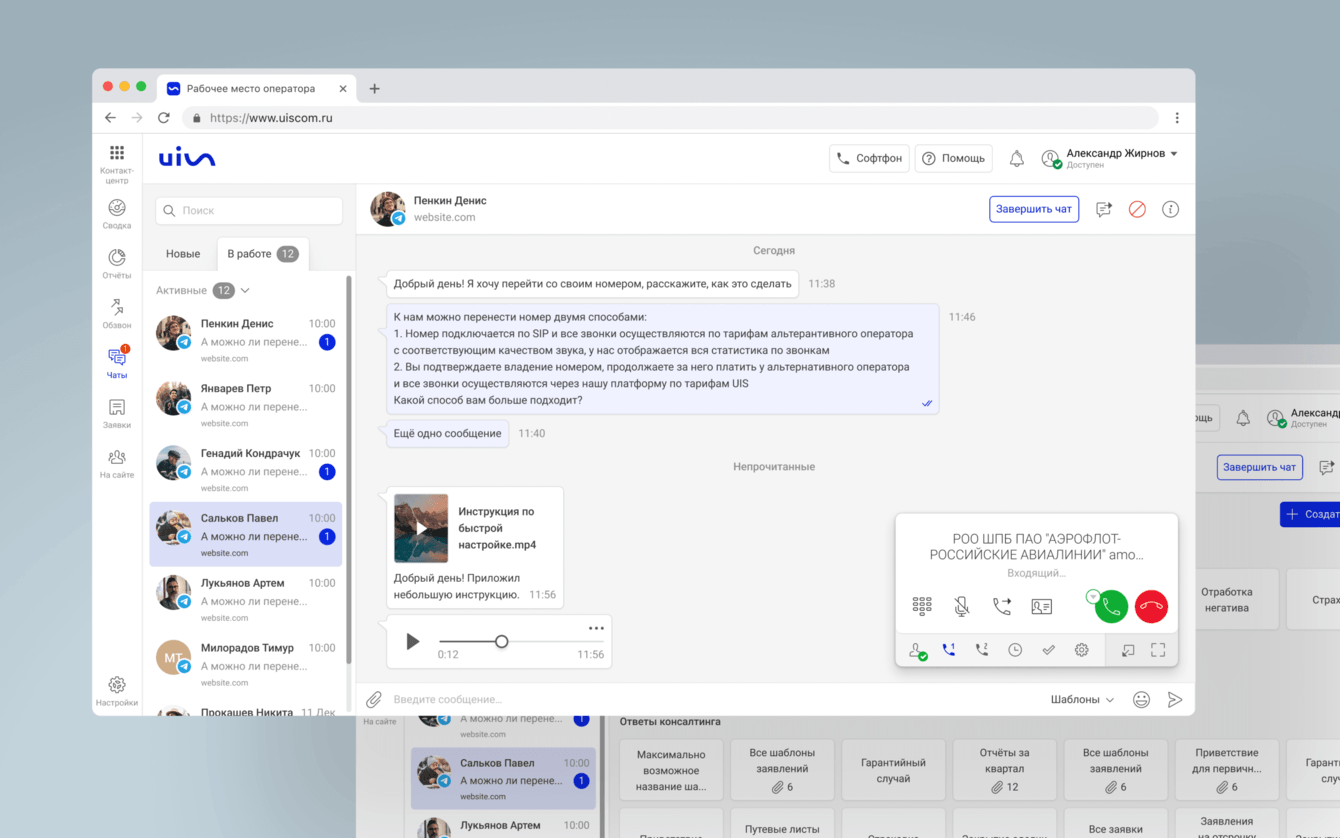
Task: Open contact card from the call widget
Action: click(x=1041, y=605)
